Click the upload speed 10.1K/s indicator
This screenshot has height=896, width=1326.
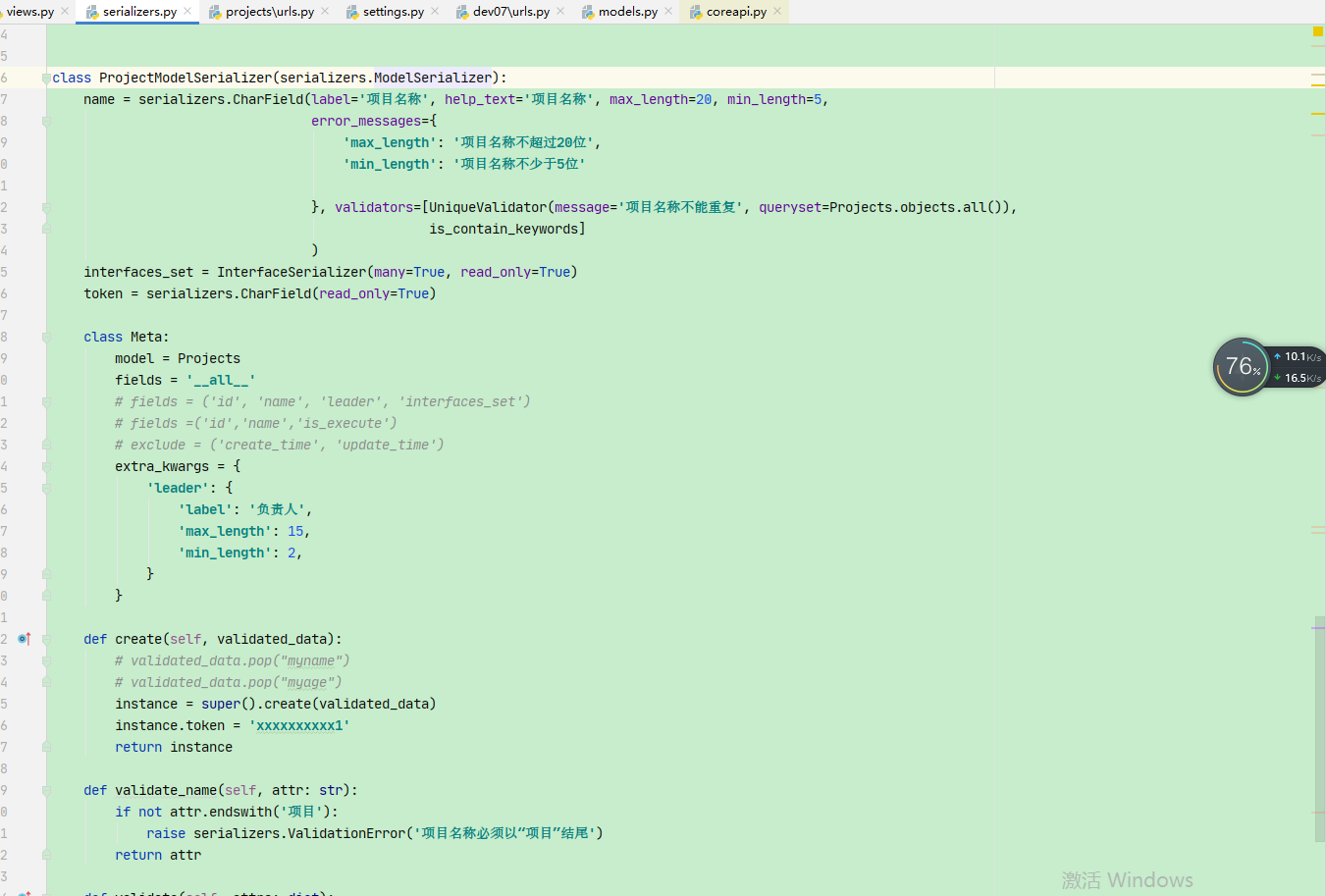coord(1298,357)
